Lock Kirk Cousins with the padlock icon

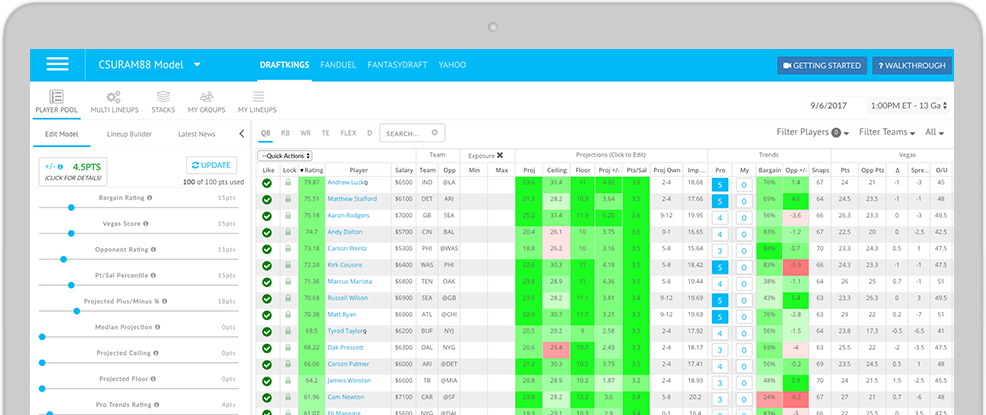click(x=289, y=265)
